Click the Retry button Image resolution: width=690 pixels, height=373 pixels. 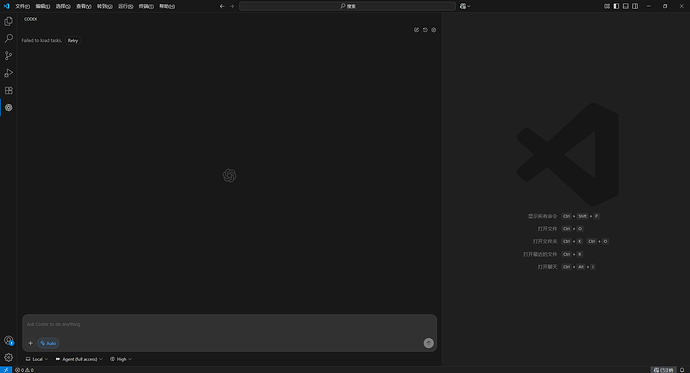pyautogui.click(x=73, y=40)
